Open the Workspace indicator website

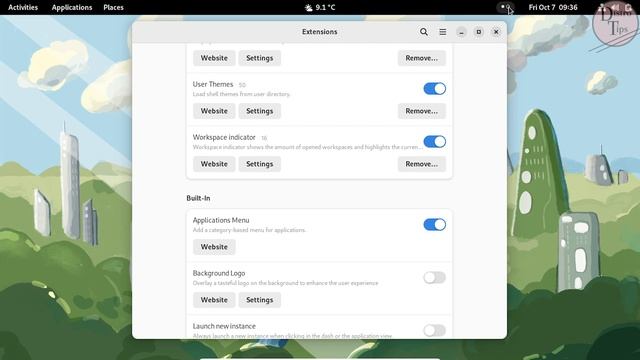click(x=214, y=164)
